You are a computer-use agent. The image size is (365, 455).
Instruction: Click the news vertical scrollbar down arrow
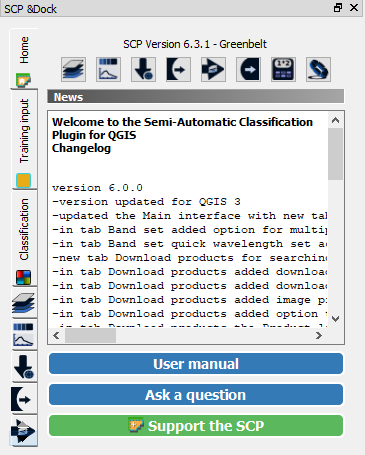click(x=336, y=319)
